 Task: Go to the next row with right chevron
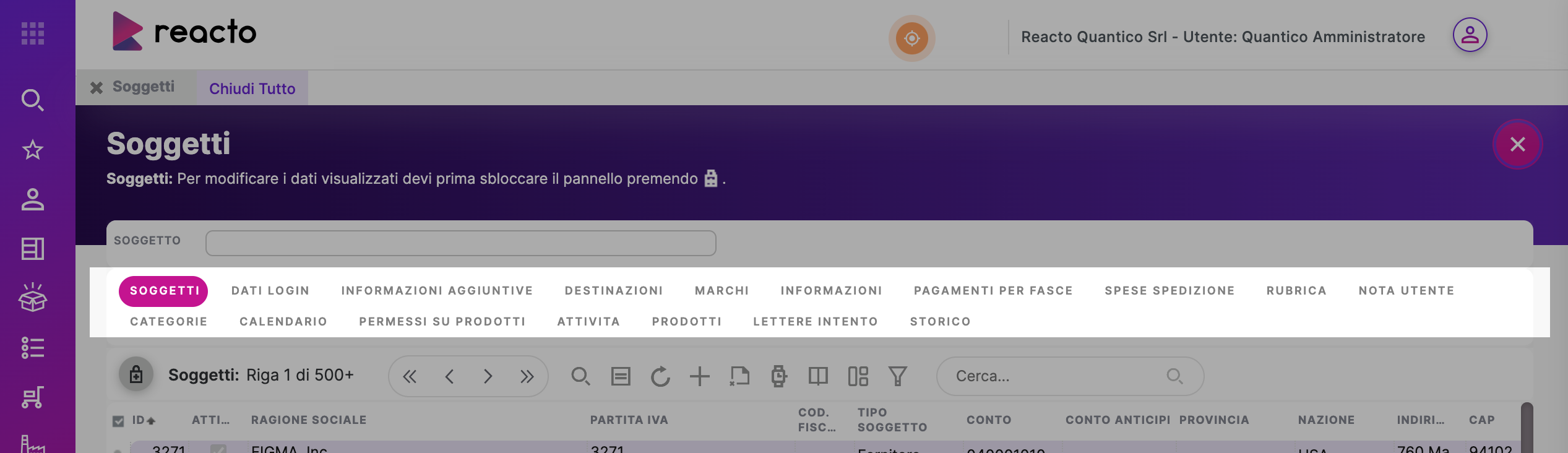[488, 376]
